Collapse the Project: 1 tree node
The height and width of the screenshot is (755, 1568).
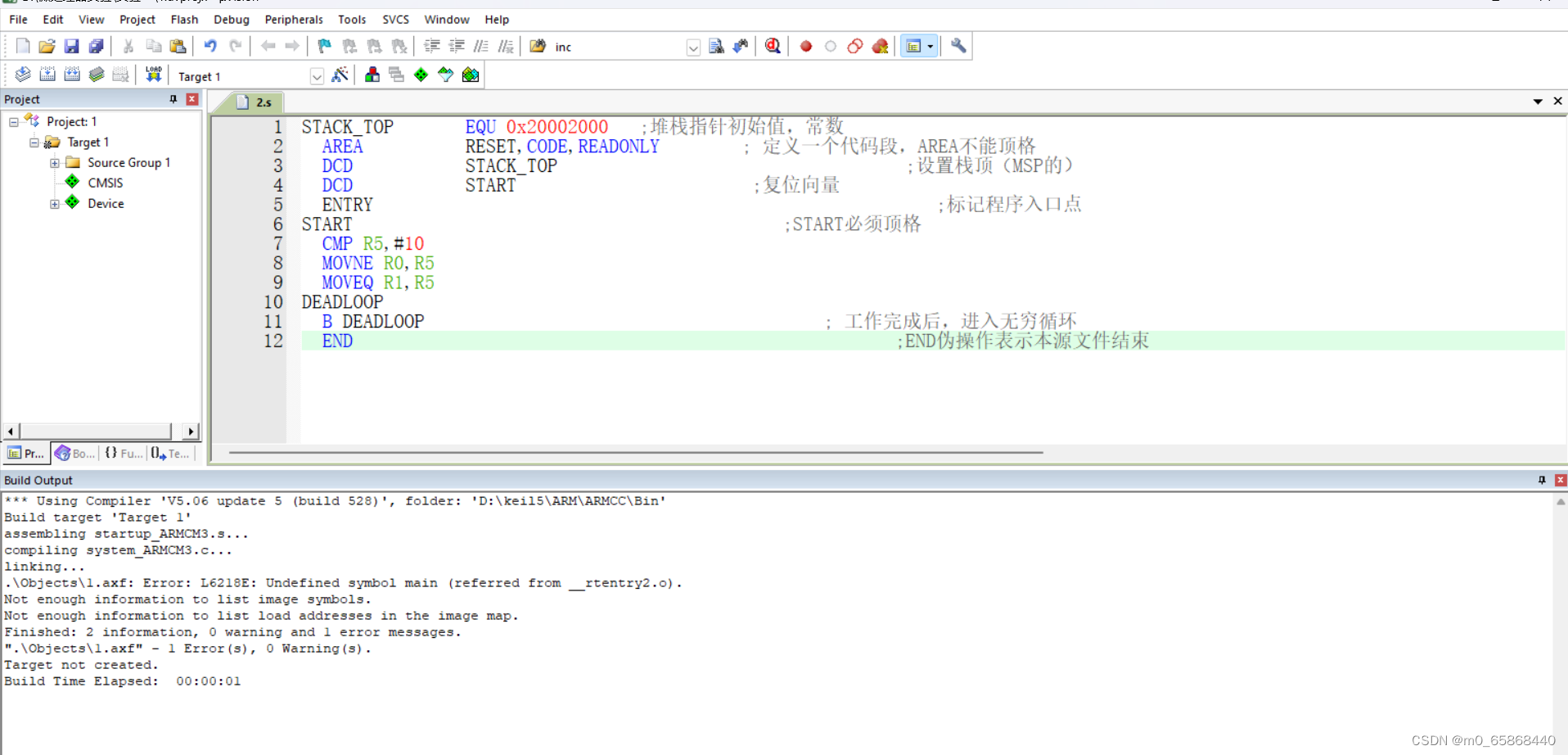[13, 120]
